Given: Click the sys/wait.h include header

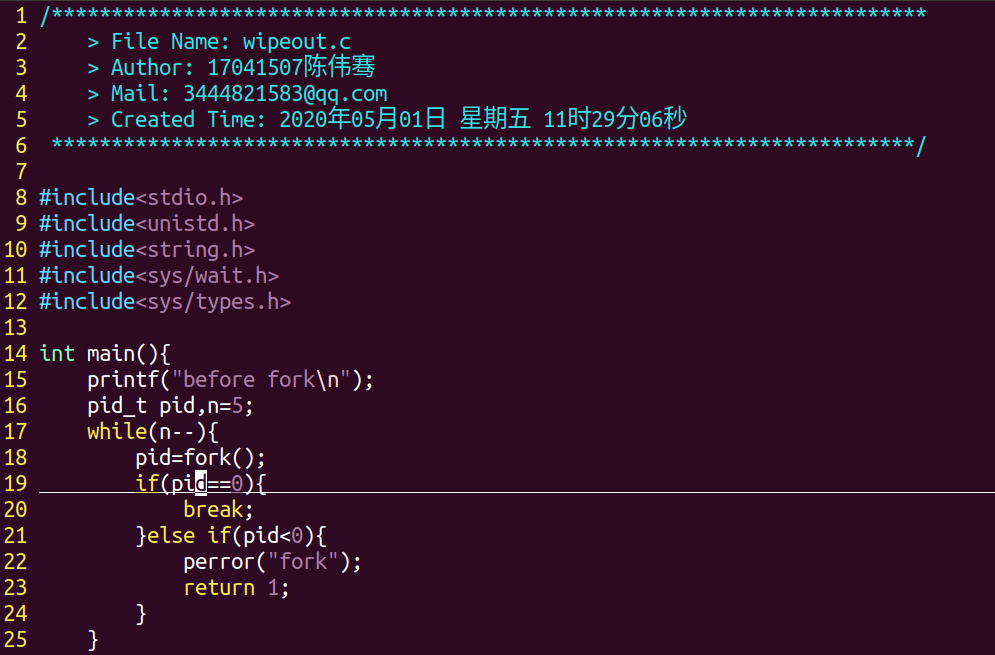Looking at the screenshot, I should click(207, 276).
